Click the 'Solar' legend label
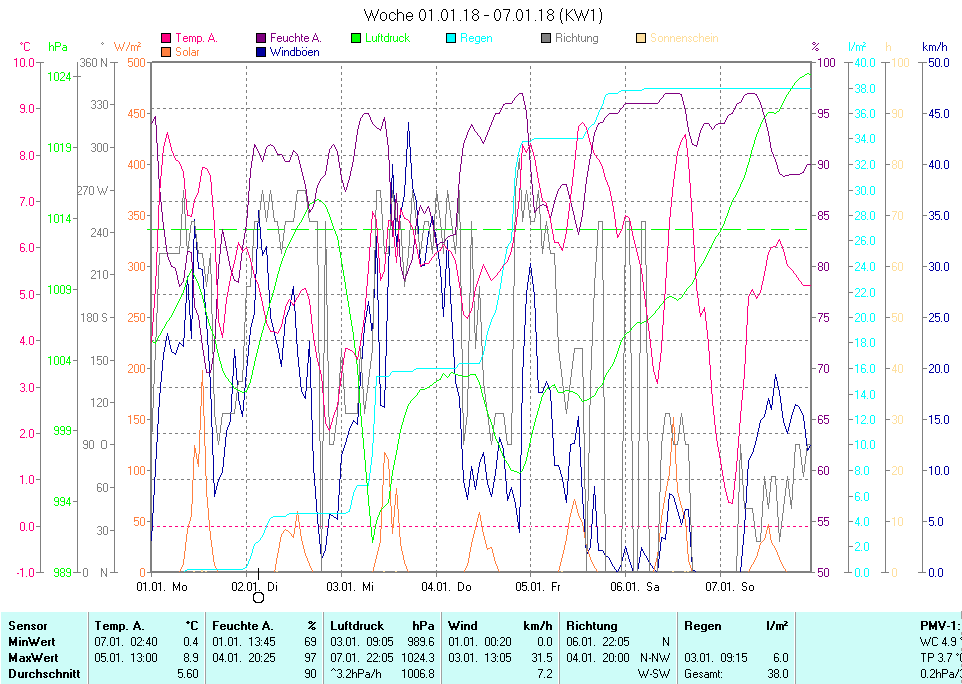 pyautogui.click(x=187, y=52)
